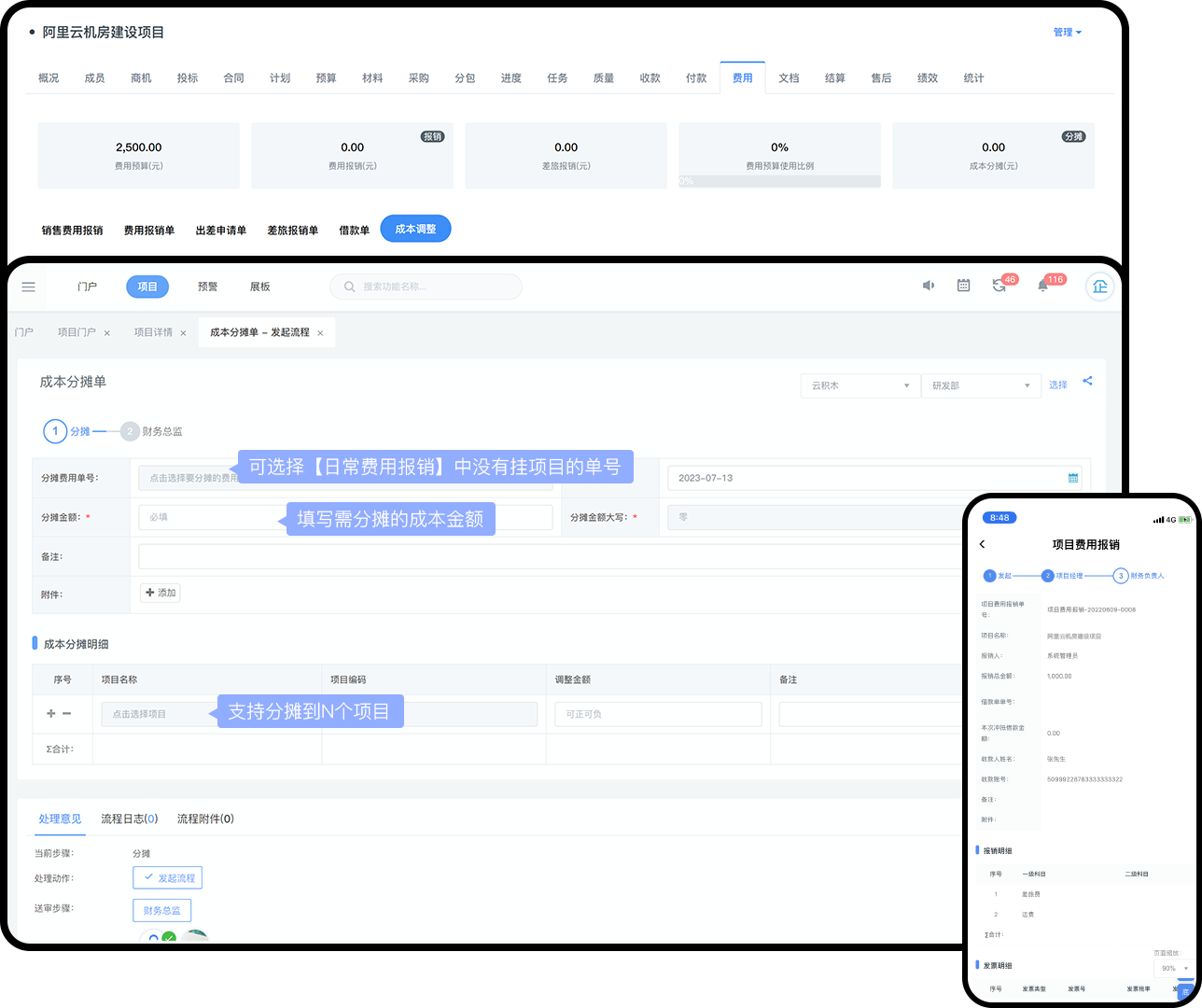
Task: Click the refresh icon with badge 46
Action: (x=999, y=286)
